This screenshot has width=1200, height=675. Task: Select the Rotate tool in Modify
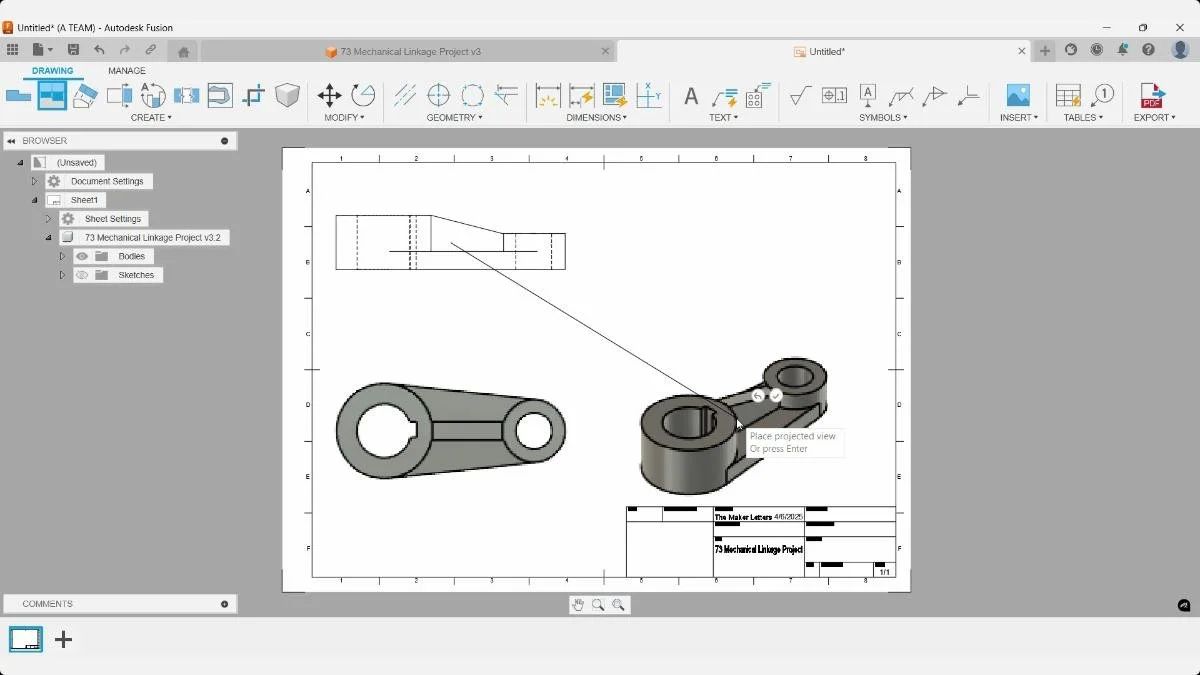pos(363,95)
